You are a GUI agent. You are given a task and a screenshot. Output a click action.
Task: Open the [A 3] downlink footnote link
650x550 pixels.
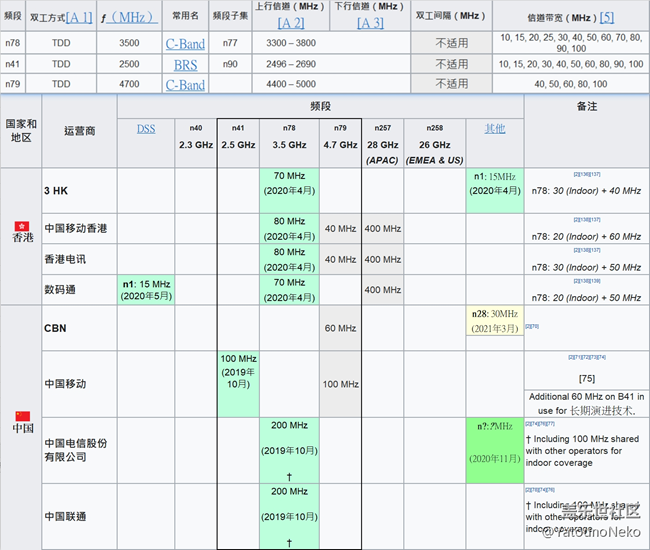point(370,23)
